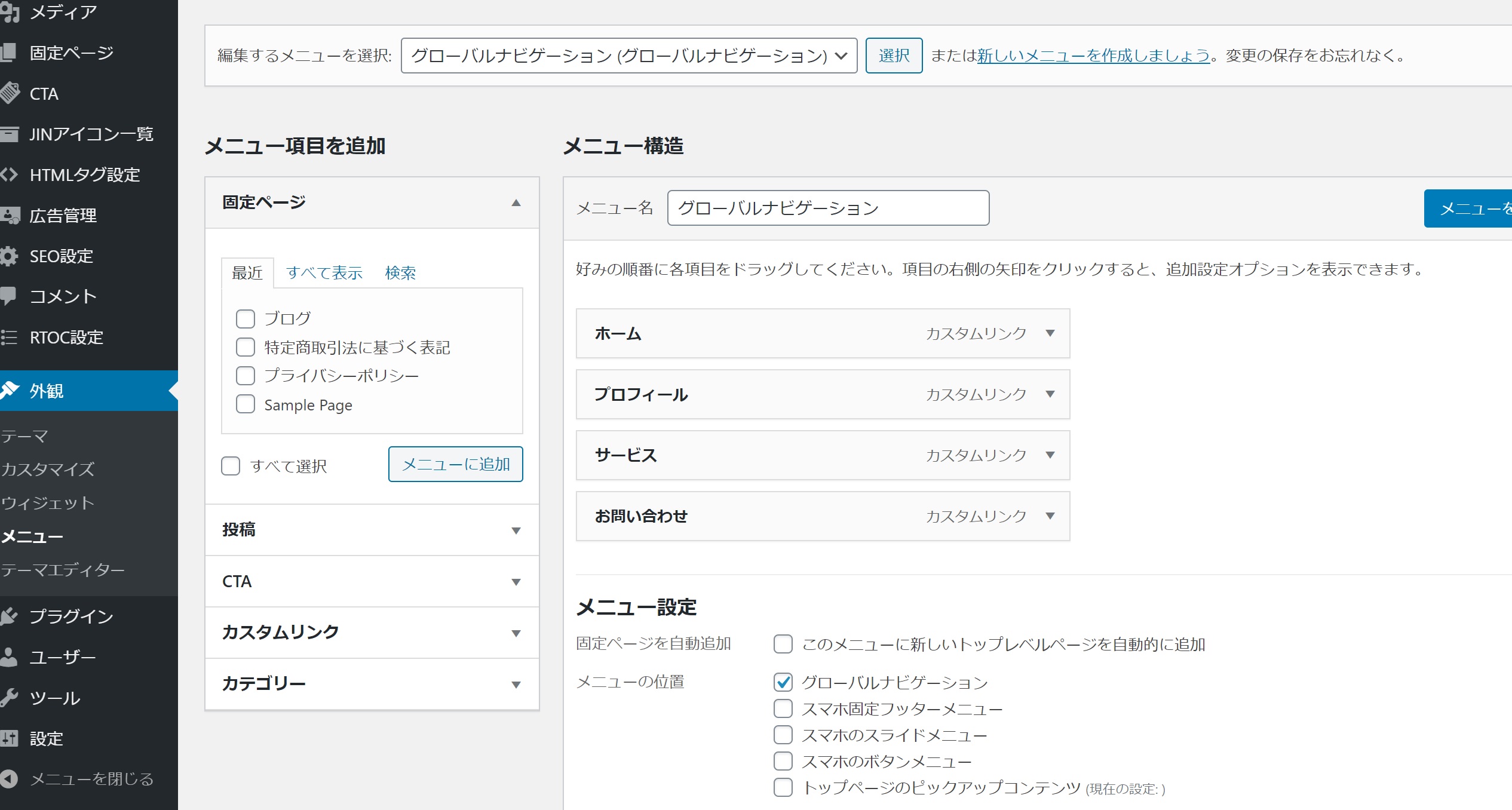
Task: Check トップページのピックアップコンテンツ position
Action: [x=783, y=787]
